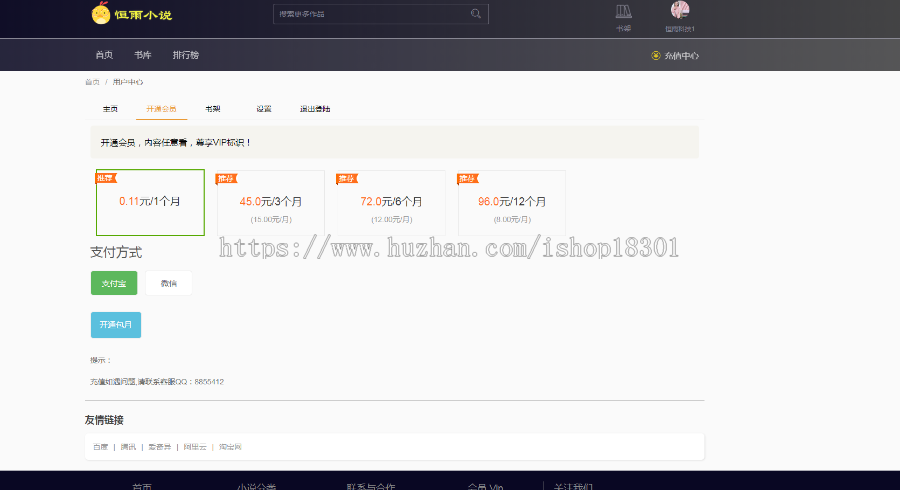Switch to 开通会员 tab
The width and height of the screenshot is (900, 490).
161,109
